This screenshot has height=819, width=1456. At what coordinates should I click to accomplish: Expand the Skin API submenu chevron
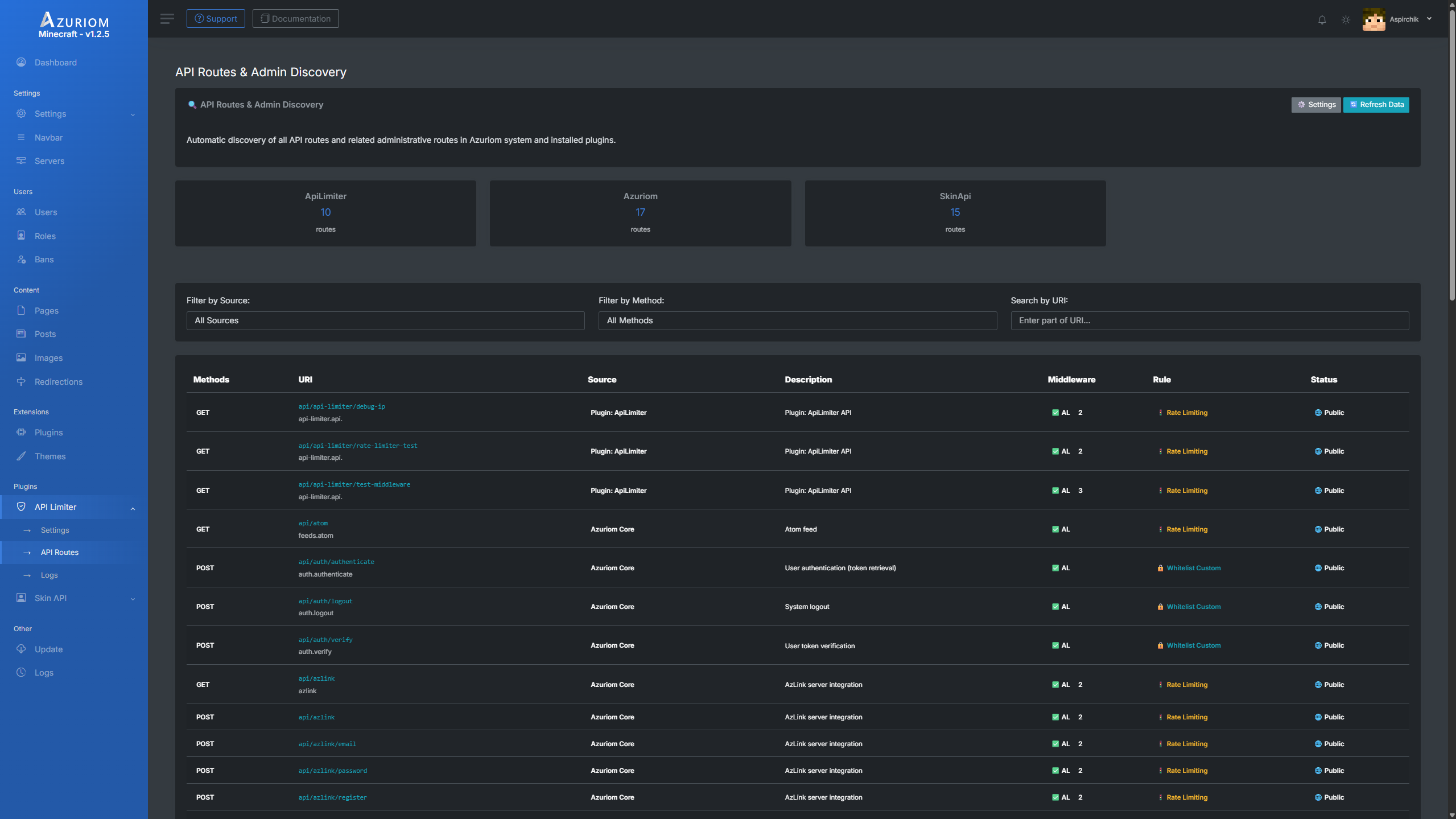133,599
